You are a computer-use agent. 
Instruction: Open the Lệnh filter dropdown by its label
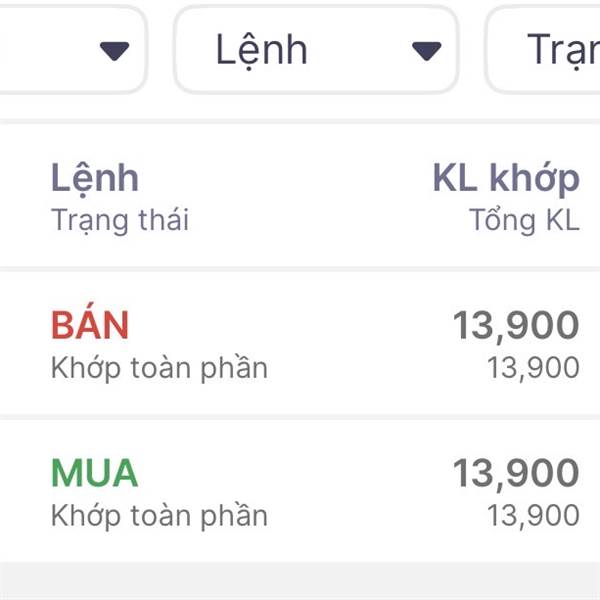[x=262, y=50]
